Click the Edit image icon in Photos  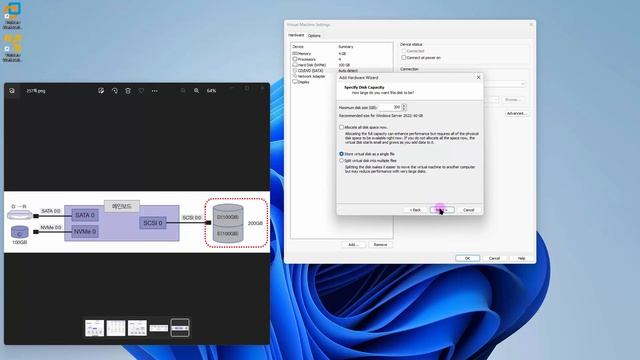point(101,91)
